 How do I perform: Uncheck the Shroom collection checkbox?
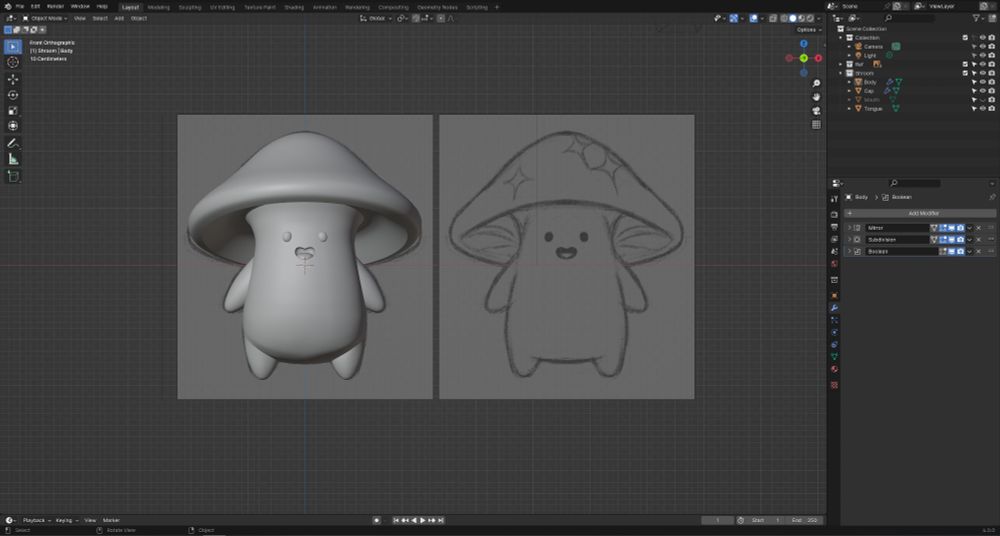[x=965, y=73]
